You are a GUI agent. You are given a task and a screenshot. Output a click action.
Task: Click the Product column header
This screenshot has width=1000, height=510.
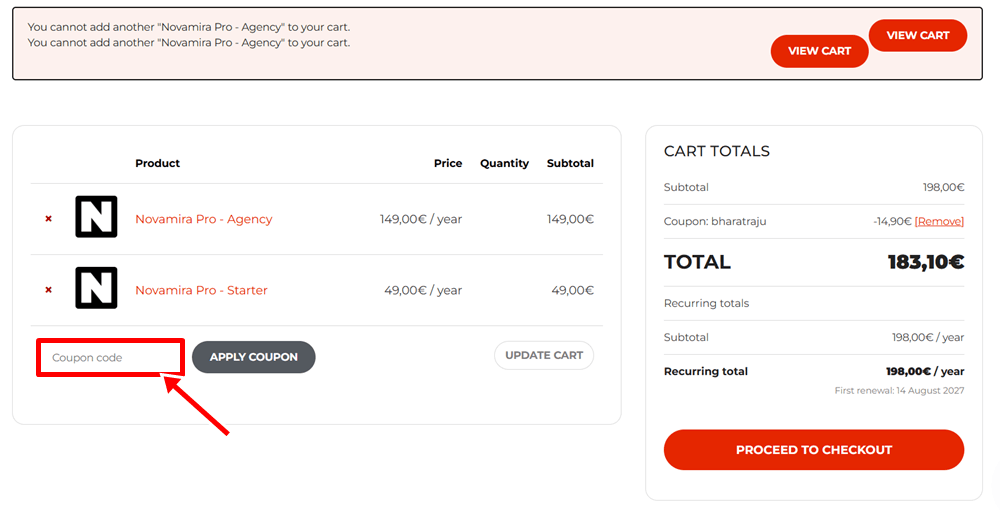click(x=158, y=163)
